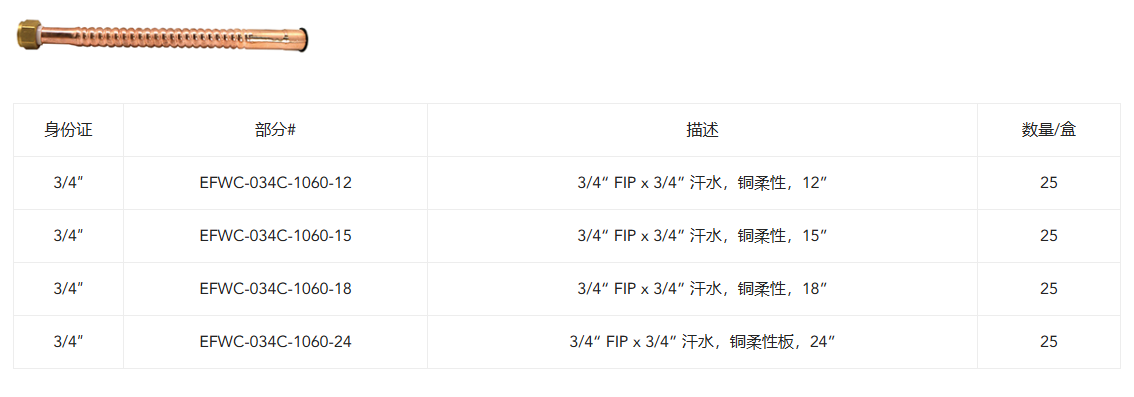Select part number EFWC-034C-1060-15
The width and height of the screenshot is (1134, 397).
276,236
